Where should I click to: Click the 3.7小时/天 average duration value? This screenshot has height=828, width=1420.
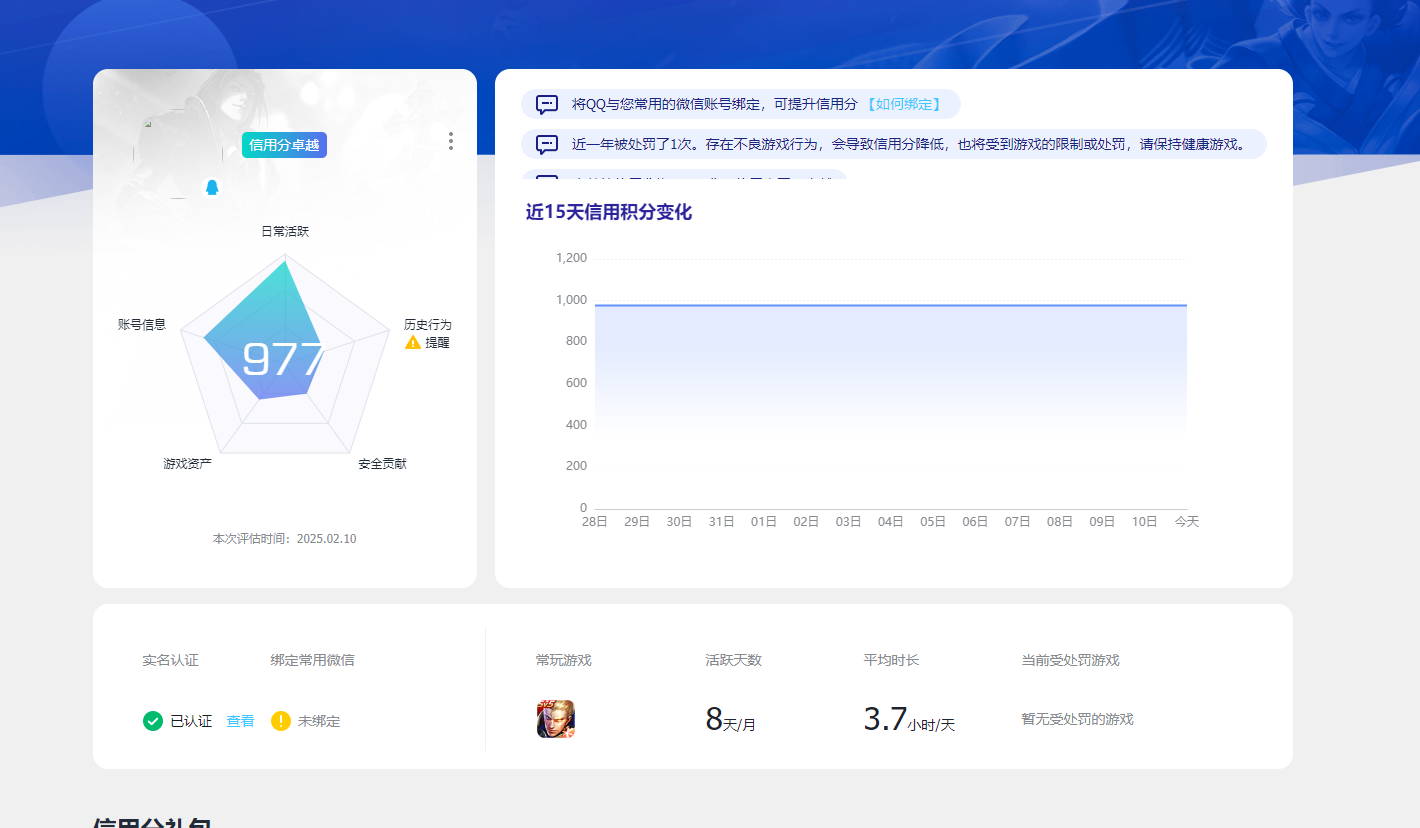coord(909,720)
